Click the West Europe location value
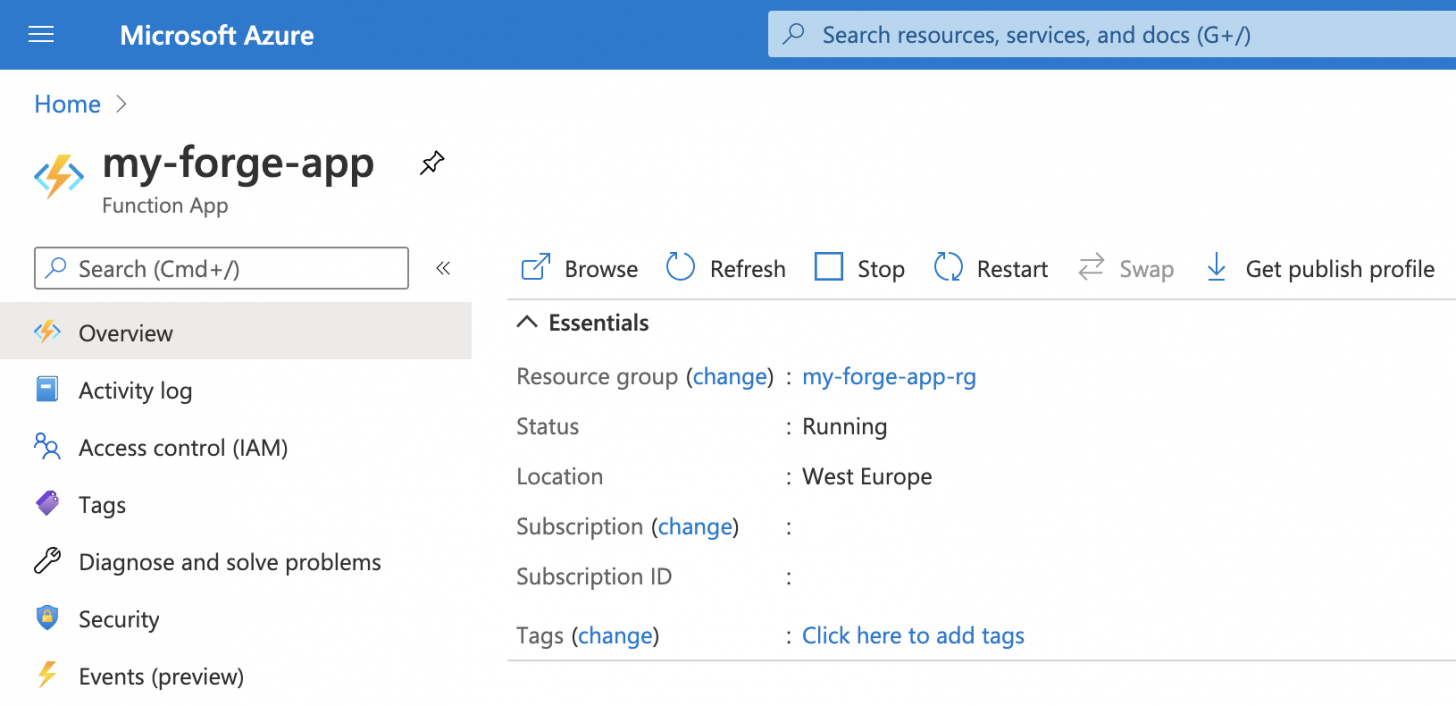Image resolution: width=1456 pixels, height=706 pixels. click(x=867, y=477)
